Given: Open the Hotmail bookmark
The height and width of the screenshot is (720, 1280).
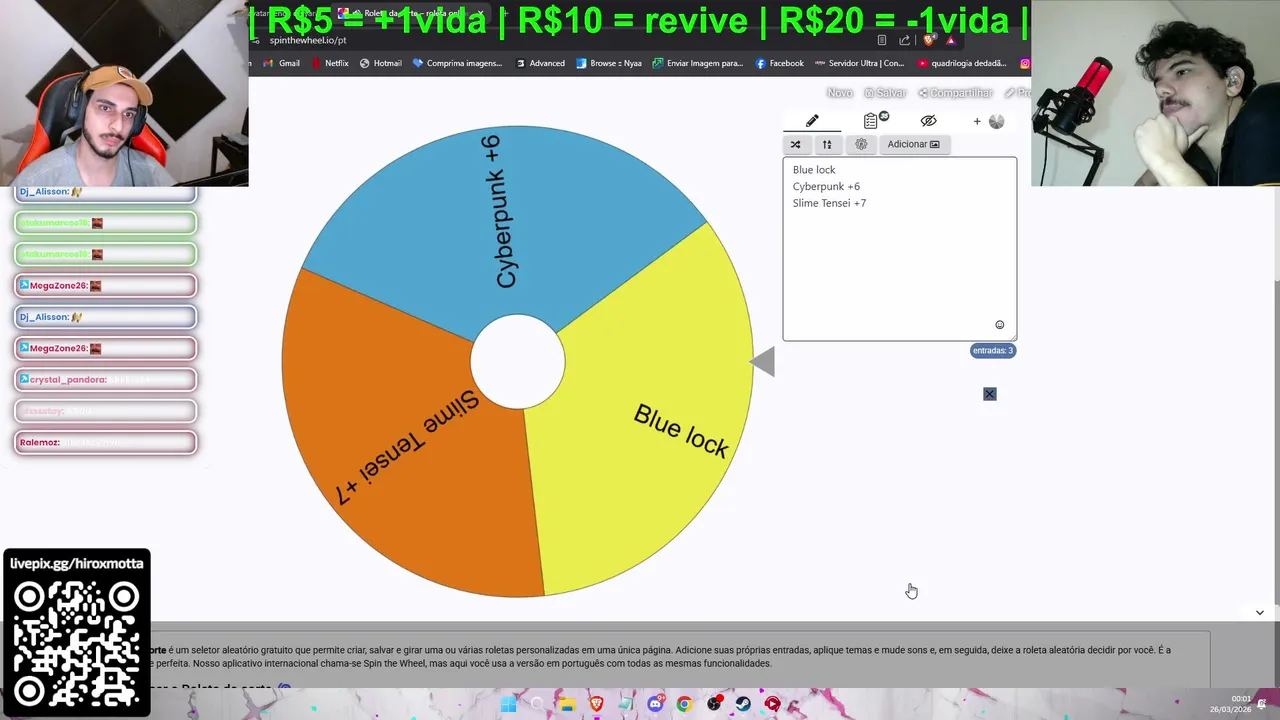Looking at the screenshot, I should pyautogui.click(x=380, y=63).
